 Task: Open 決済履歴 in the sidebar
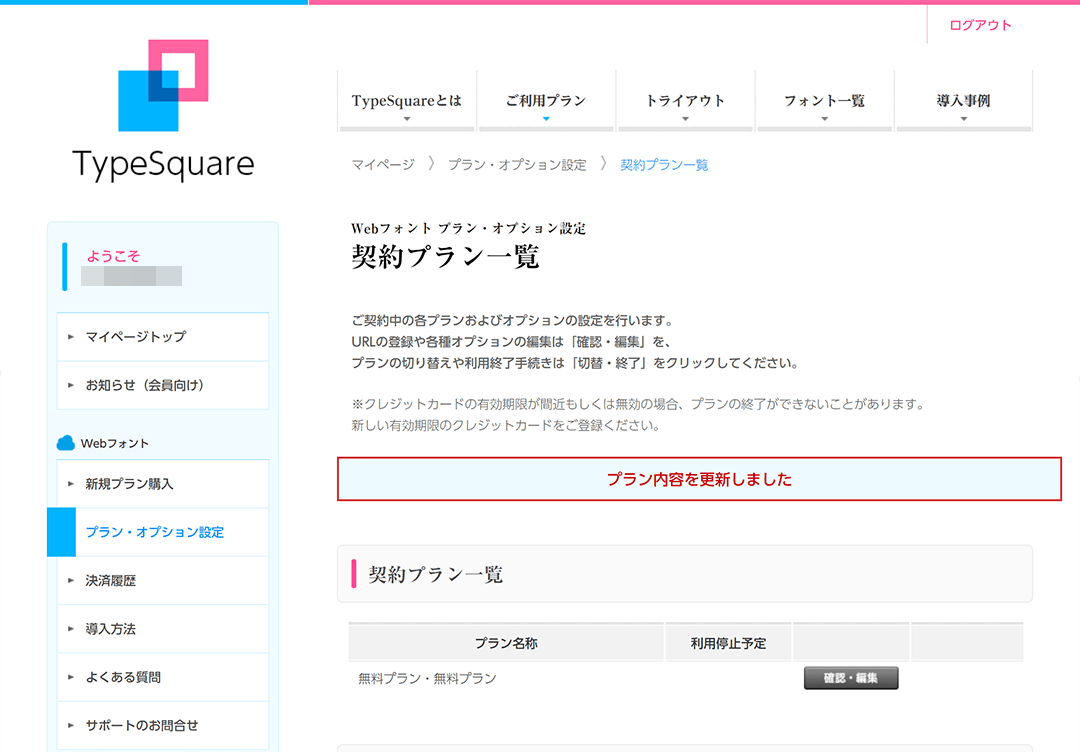point(163,581)
